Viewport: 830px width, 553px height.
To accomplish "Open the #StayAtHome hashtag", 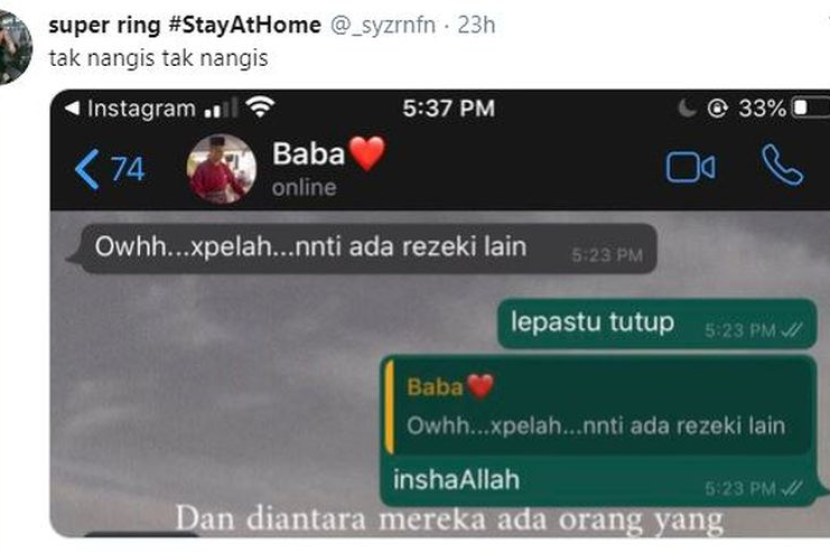I will click(245, 25).
